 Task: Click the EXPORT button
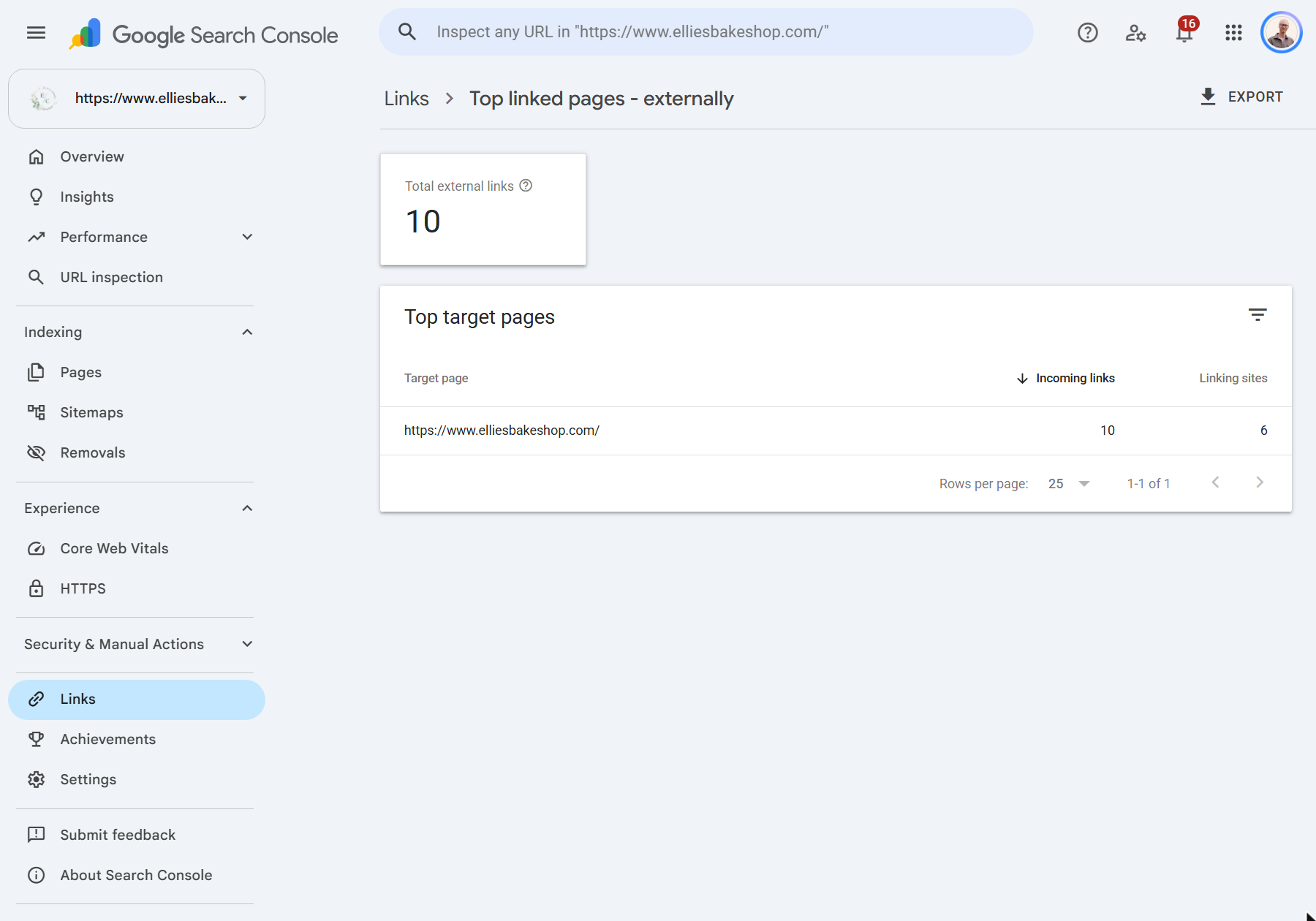tap(1241, 96)
